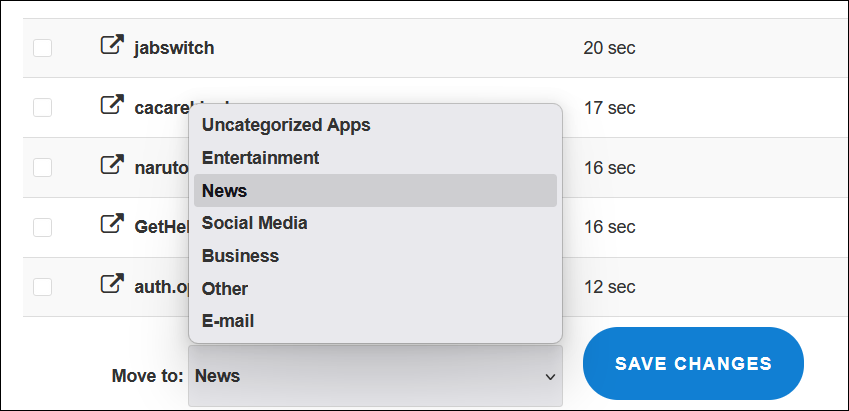Choose Social Media from the dropdown
Screen dimensions: 849x411
[254, 223]
